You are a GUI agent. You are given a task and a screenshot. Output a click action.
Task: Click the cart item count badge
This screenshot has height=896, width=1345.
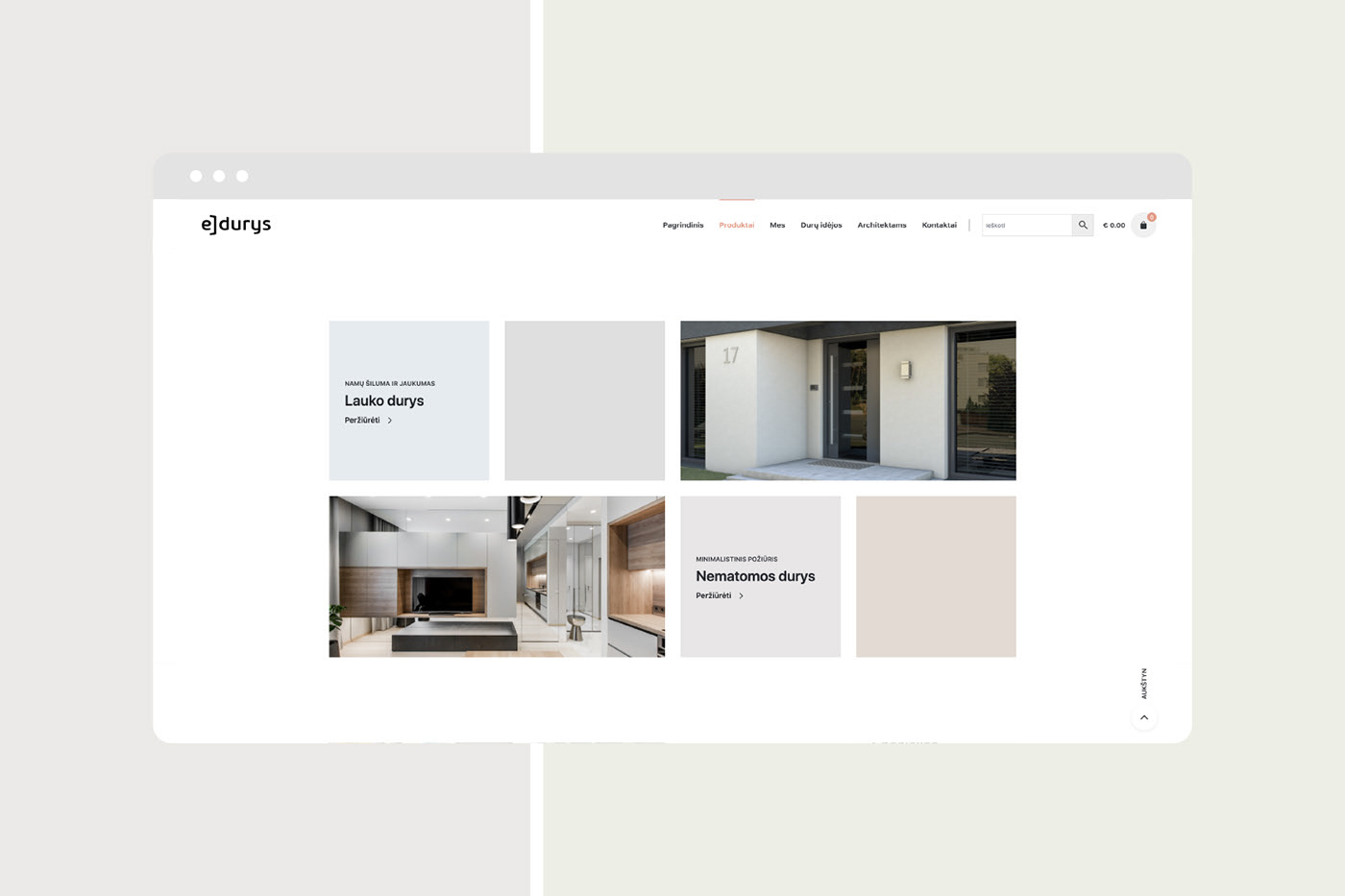[x=1151, y=217]
